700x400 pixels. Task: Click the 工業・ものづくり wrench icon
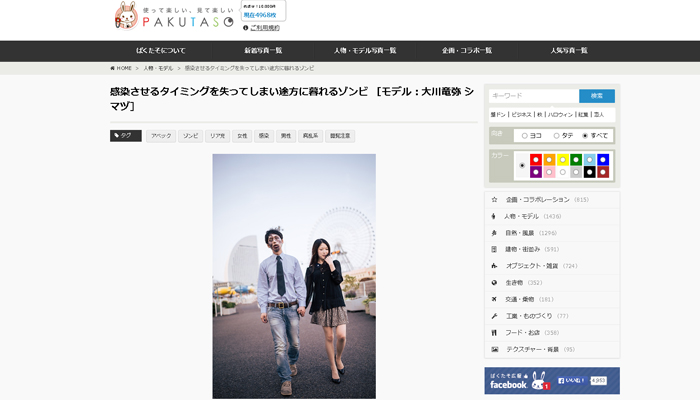tap(494, 316)
